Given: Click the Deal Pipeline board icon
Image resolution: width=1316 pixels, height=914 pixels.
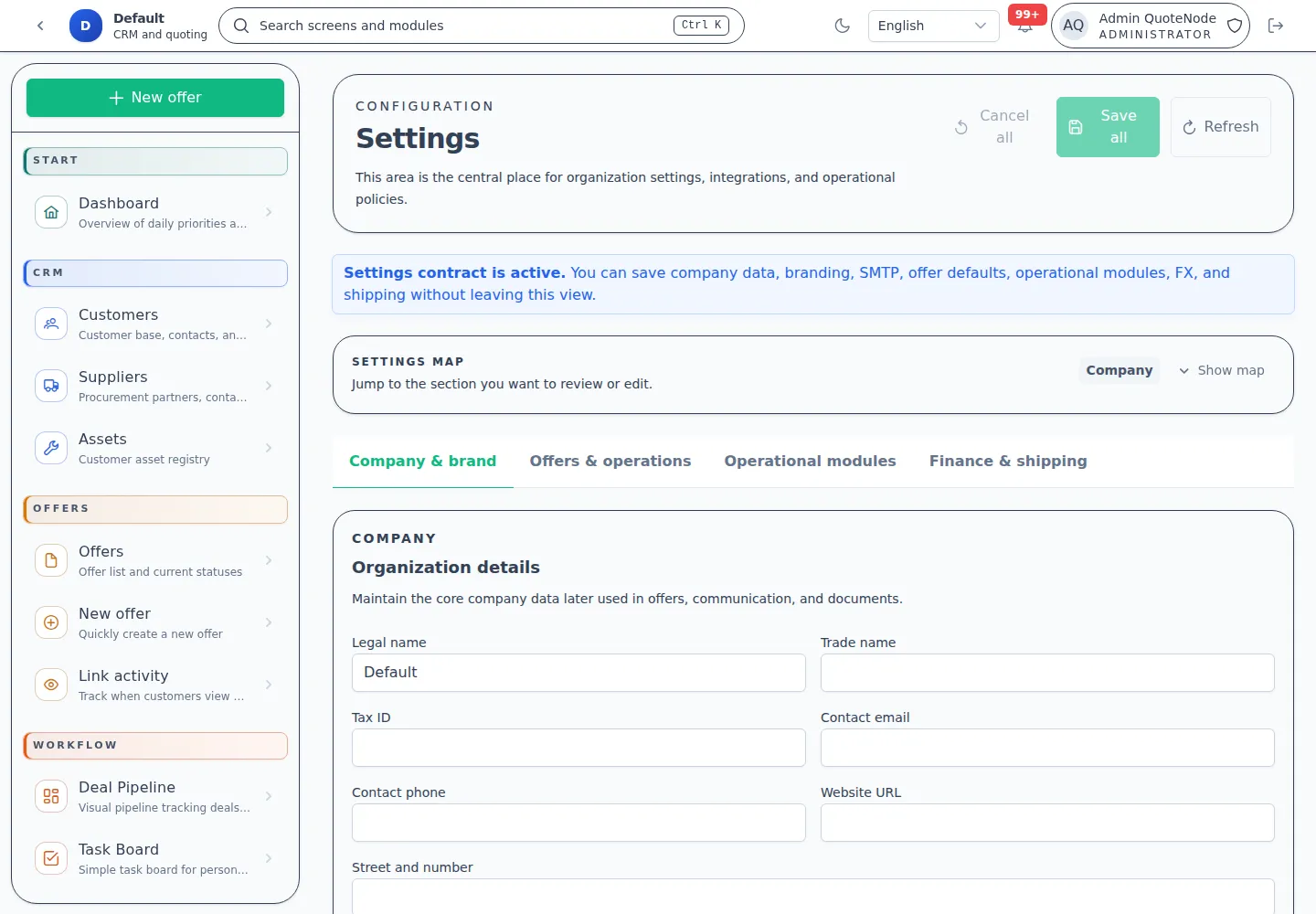Looking at the screenshot, I should [51, 796].
